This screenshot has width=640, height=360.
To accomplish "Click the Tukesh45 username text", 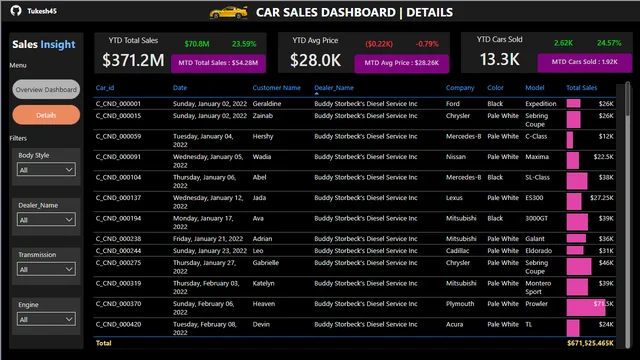I will pyautogui.click(x=42, y=11).
